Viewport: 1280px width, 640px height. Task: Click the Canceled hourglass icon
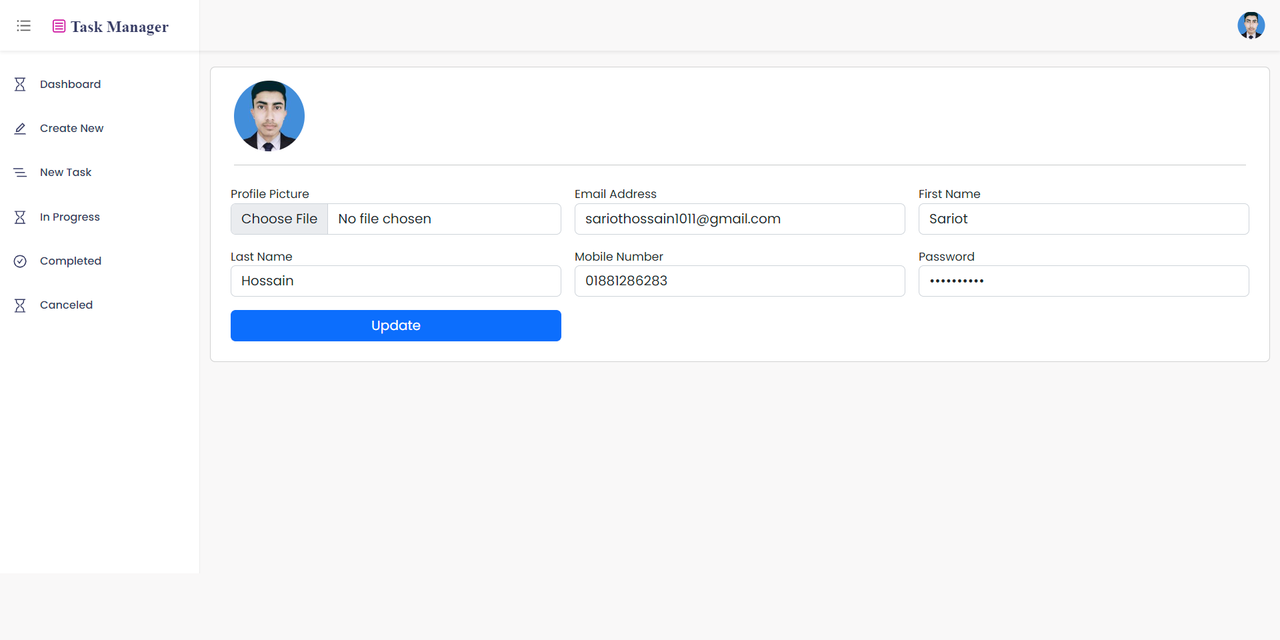coord(20,305)
